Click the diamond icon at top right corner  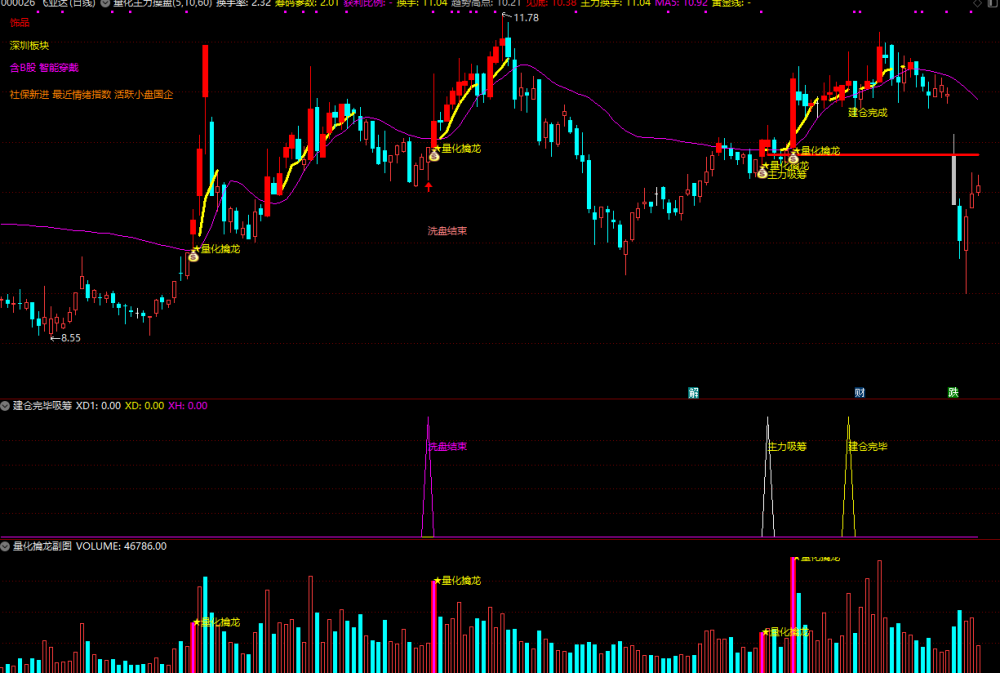pyautogui.click(x=977, y=3)
